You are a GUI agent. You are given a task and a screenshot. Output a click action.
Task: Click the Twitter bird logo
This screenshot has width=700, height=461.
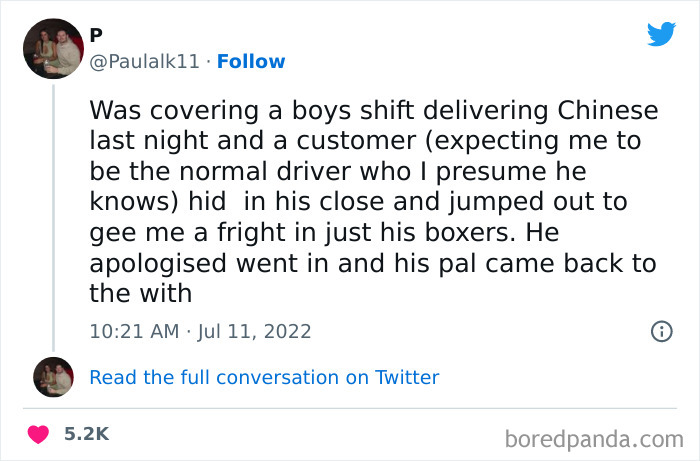tap(661, 33)
